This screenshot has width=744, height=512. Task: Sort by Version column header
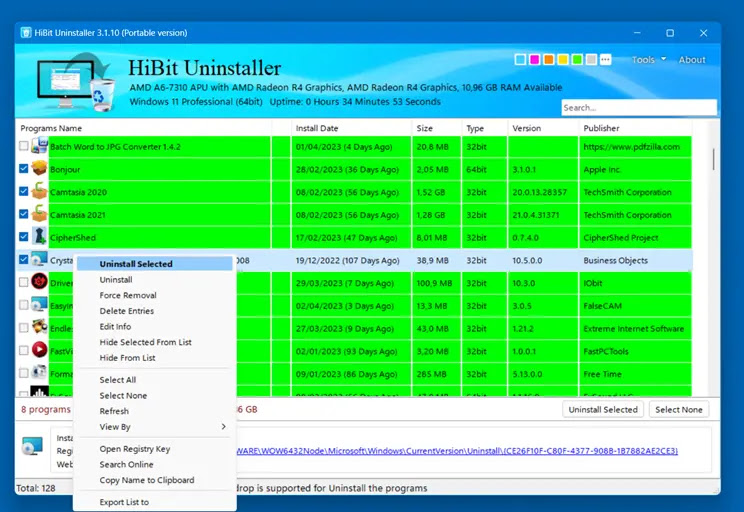pos(543,128)
